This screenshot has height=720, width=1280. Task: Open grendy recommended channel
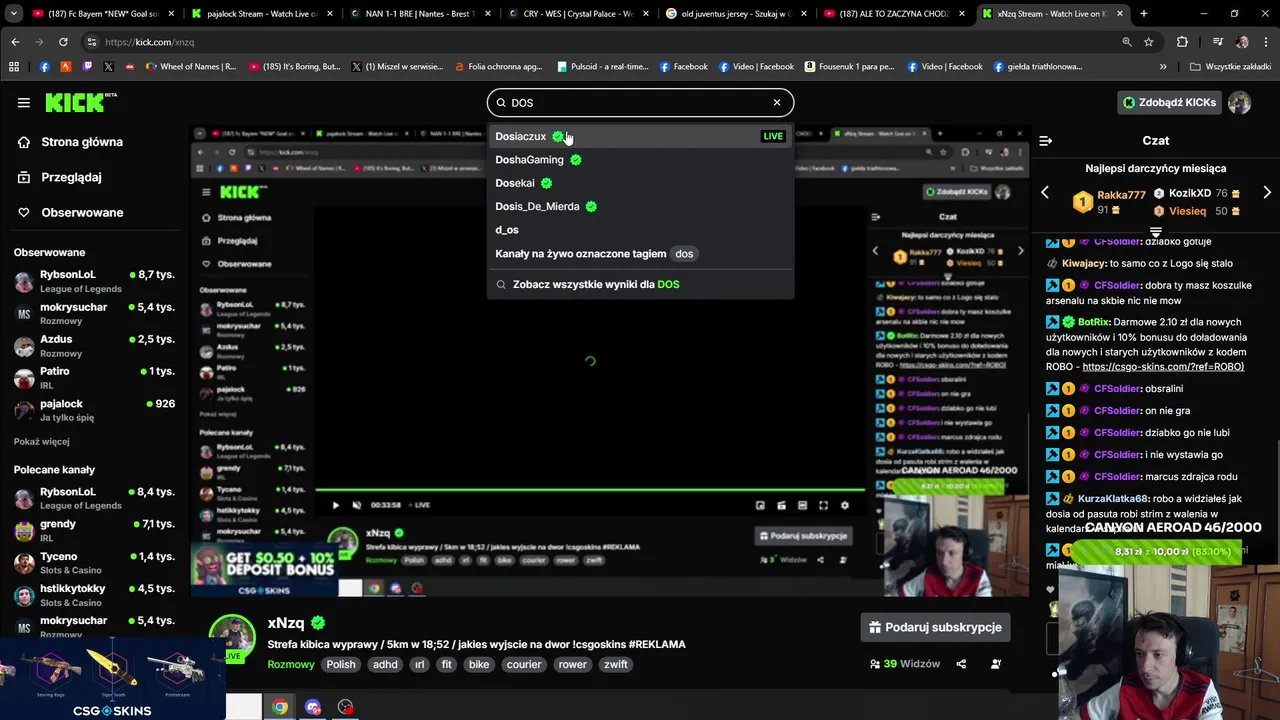pyautogui.click(x=95, y=530)
